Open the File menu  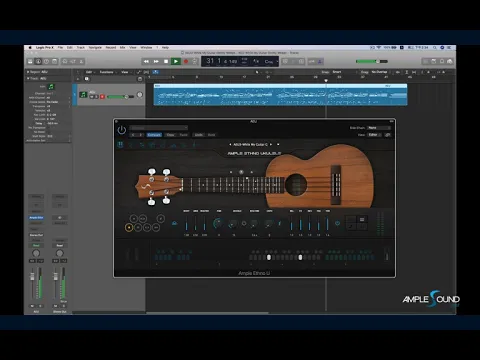pyautogui.click(x=60, y=48)
